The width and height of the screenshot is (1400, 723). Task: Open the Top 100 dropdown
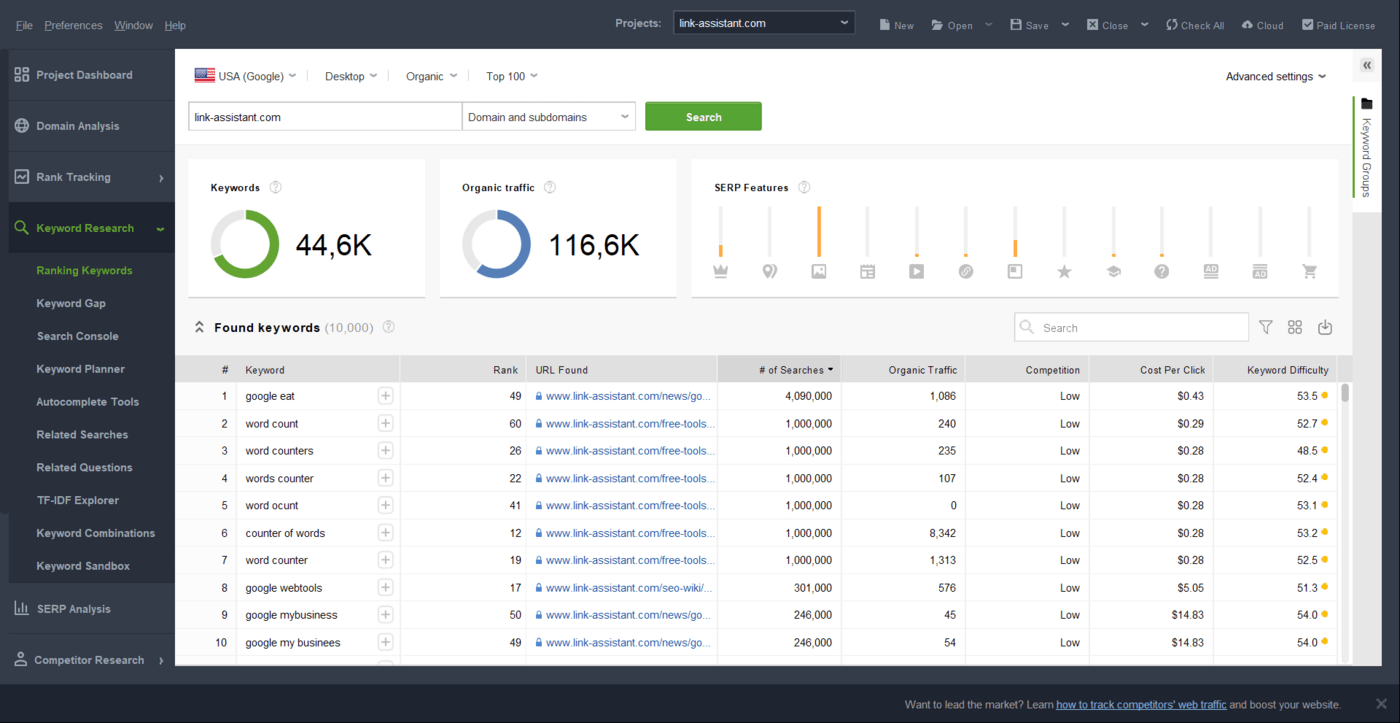tap(511, 76)
